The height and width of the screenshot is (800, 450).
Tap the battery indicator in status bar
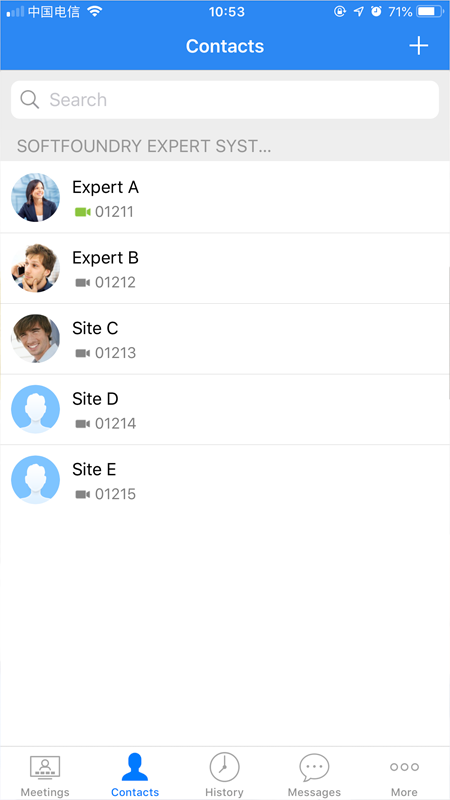click(430, 11)
